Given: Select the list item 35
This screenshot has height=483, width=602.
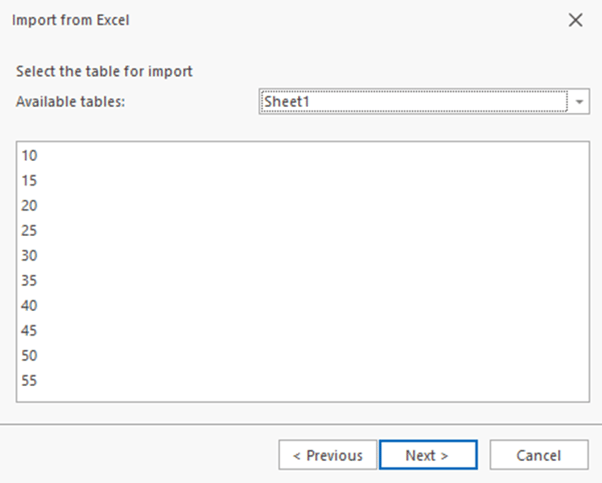Looking at the screenshot, I should (x=29, y=281).
